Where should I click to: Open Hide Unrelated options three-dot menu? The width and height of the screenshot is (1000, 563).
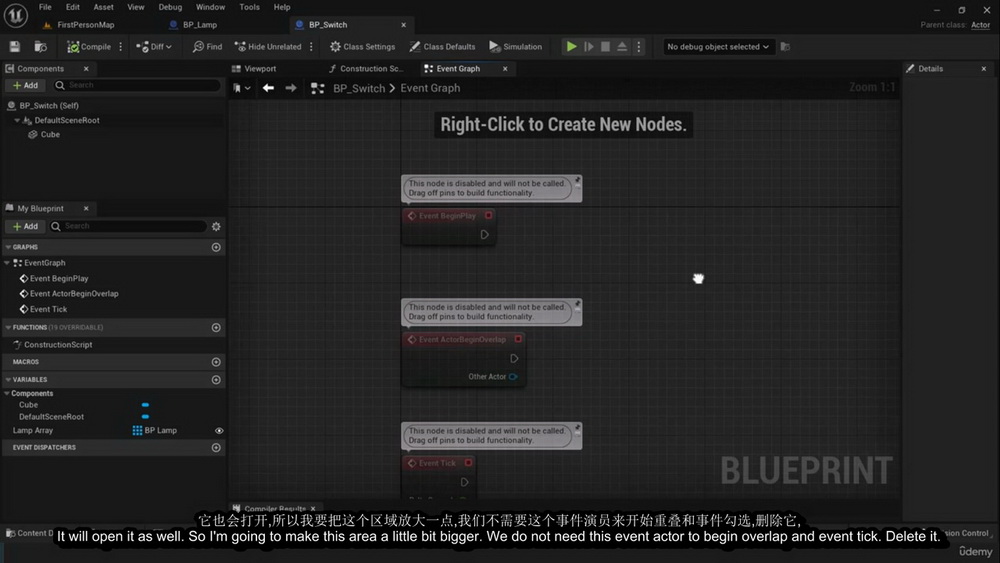311,47
